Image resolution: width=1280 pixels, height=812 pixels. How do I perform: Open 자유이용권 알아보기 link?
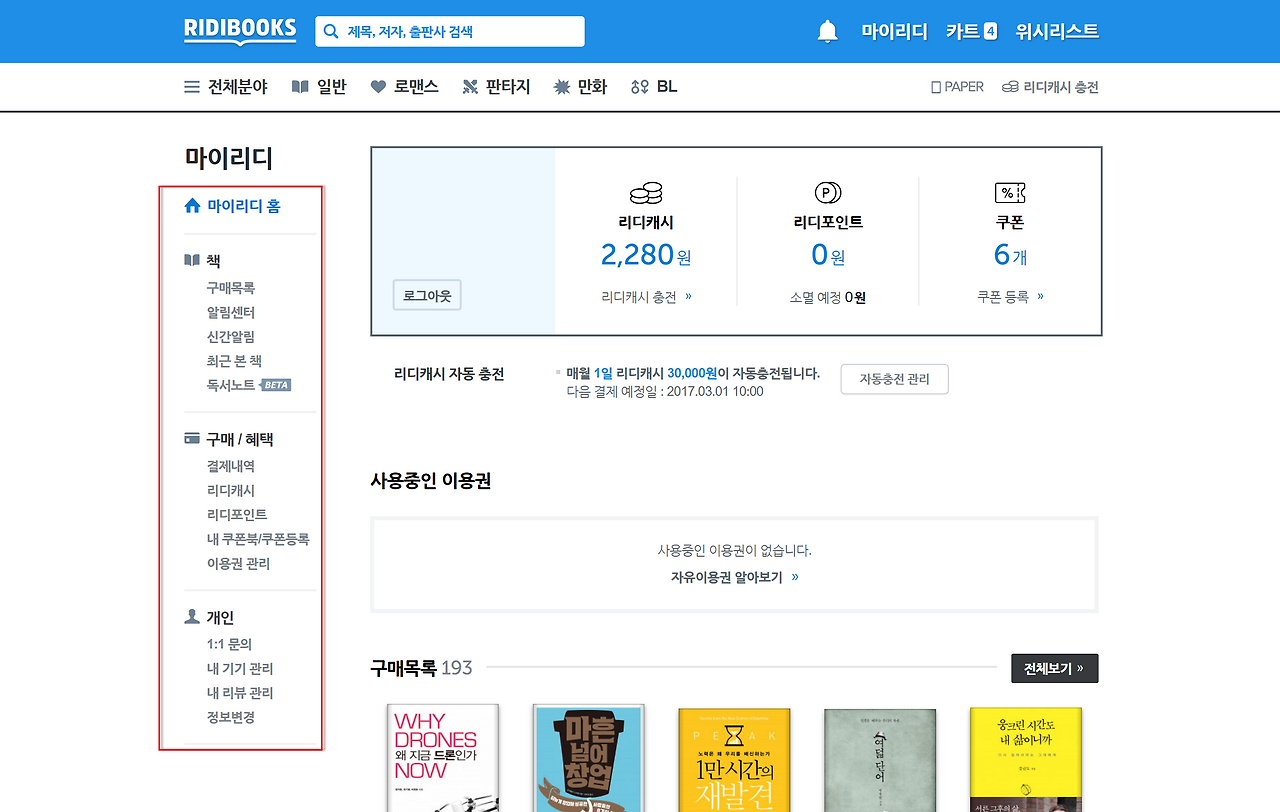click(735, 577)
